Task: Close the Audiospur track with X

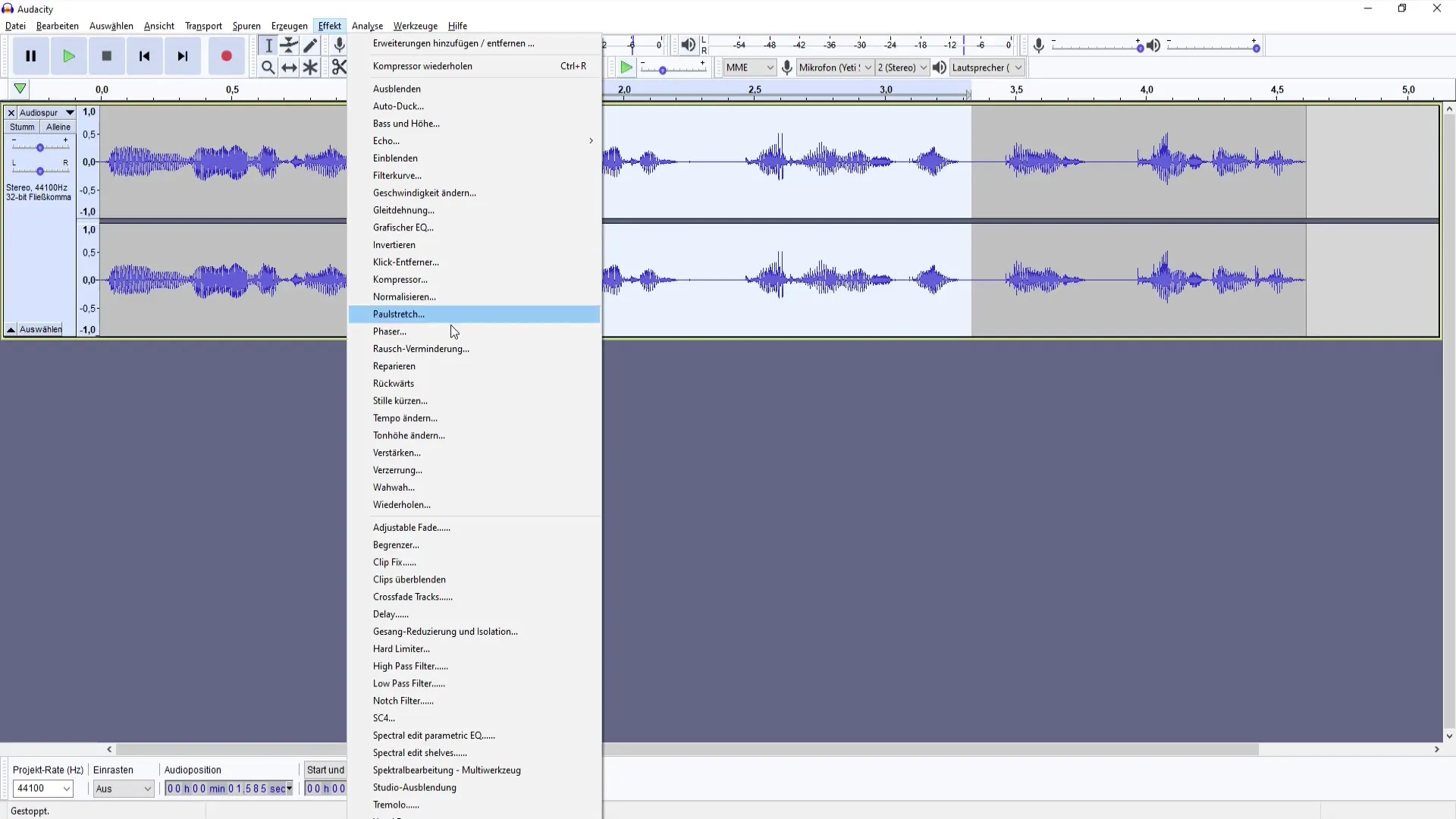Action: pyautogui.click(x=11, y=112)
